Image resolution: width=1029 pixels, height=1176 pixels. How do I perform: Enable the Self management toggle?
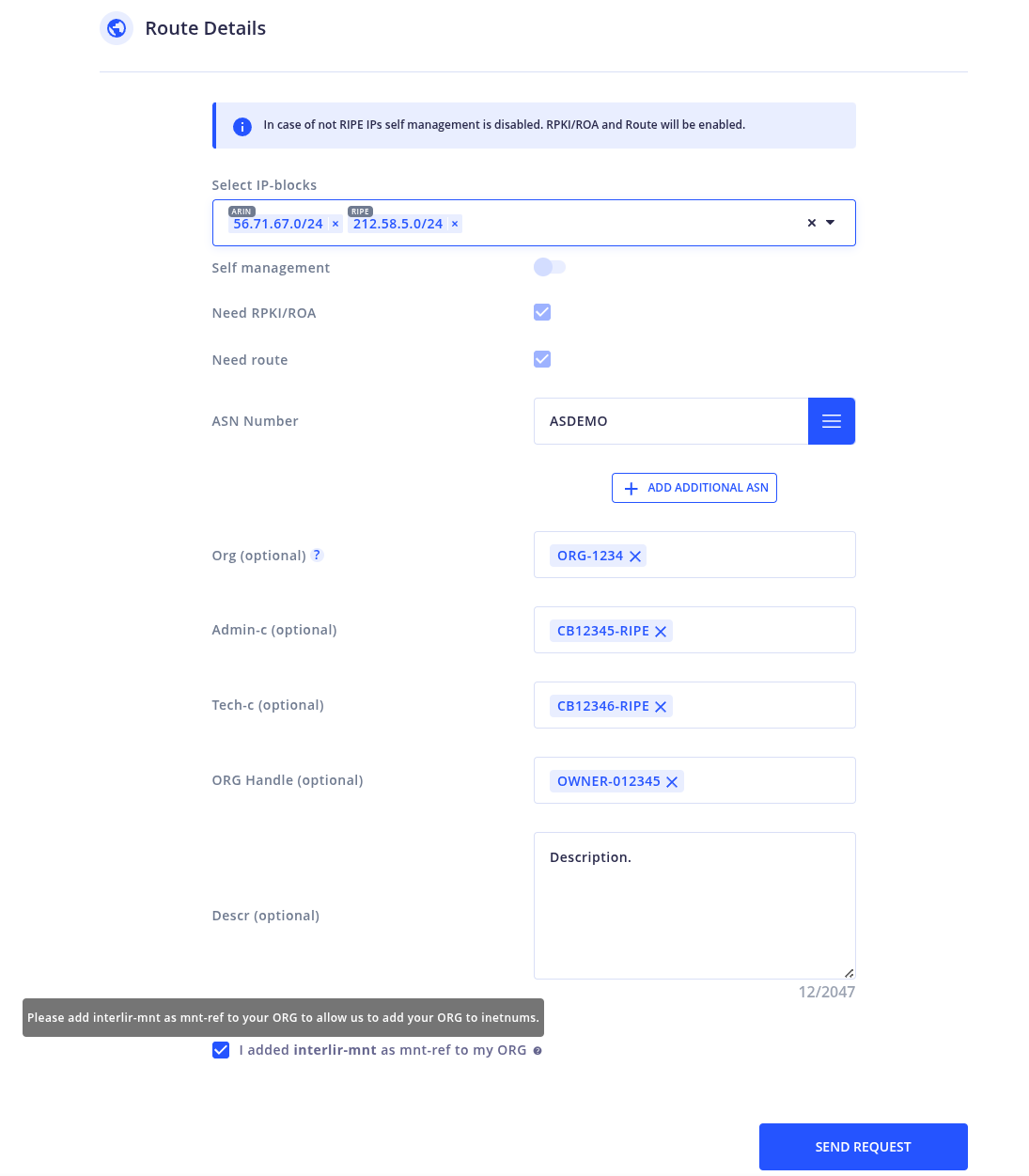click(550, 267)
